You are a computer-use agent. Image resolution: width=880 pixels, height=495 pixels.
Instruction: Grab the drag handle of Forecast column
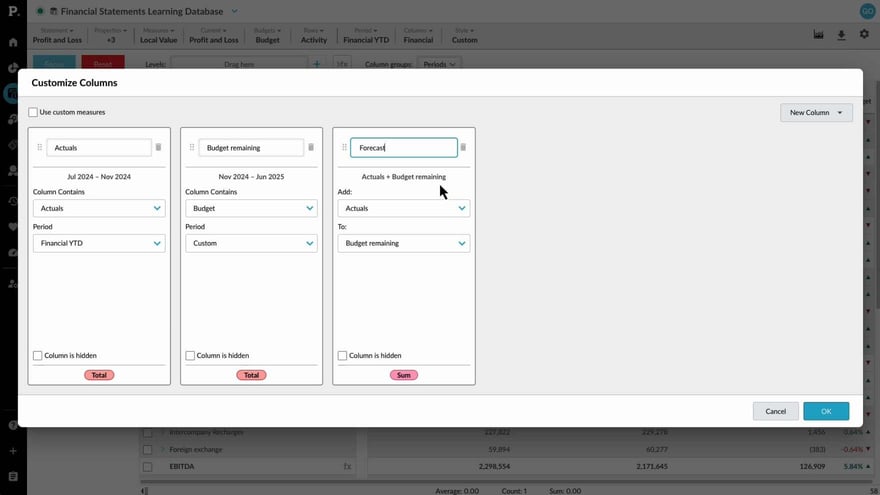(344, 148)
